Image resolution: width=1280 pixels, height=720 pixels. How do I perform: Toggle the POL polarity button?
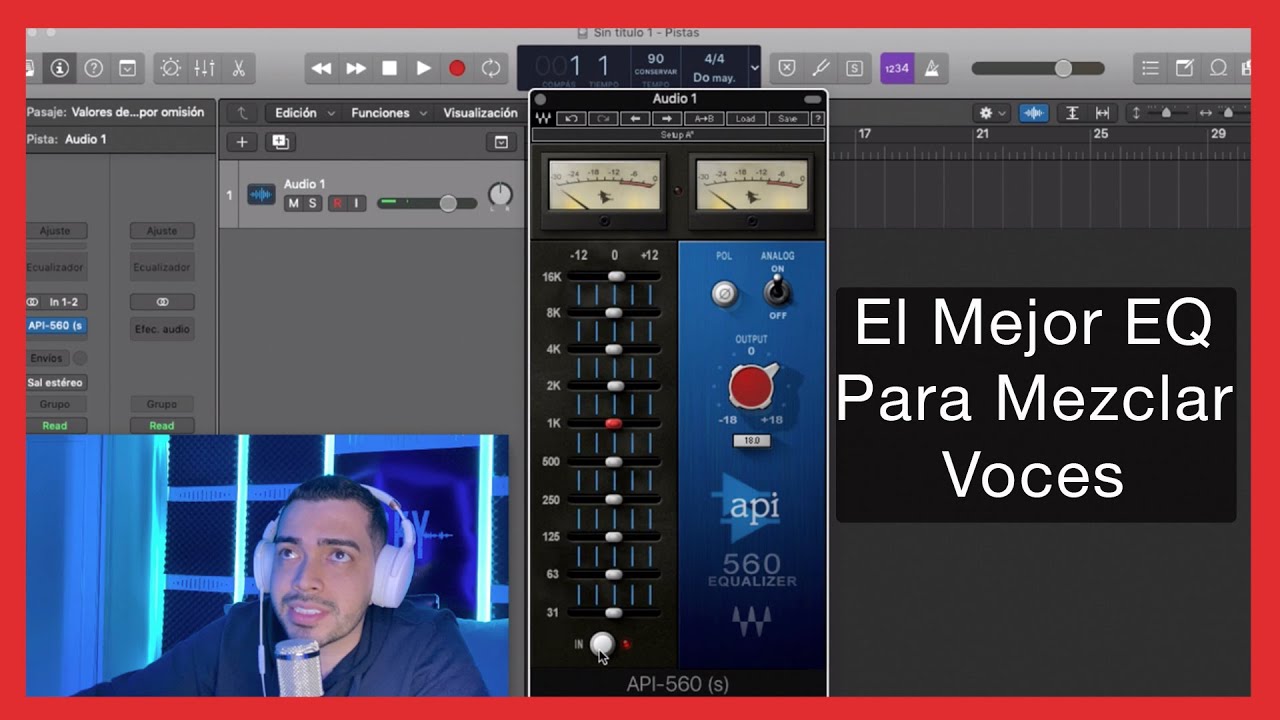(723, 294)
